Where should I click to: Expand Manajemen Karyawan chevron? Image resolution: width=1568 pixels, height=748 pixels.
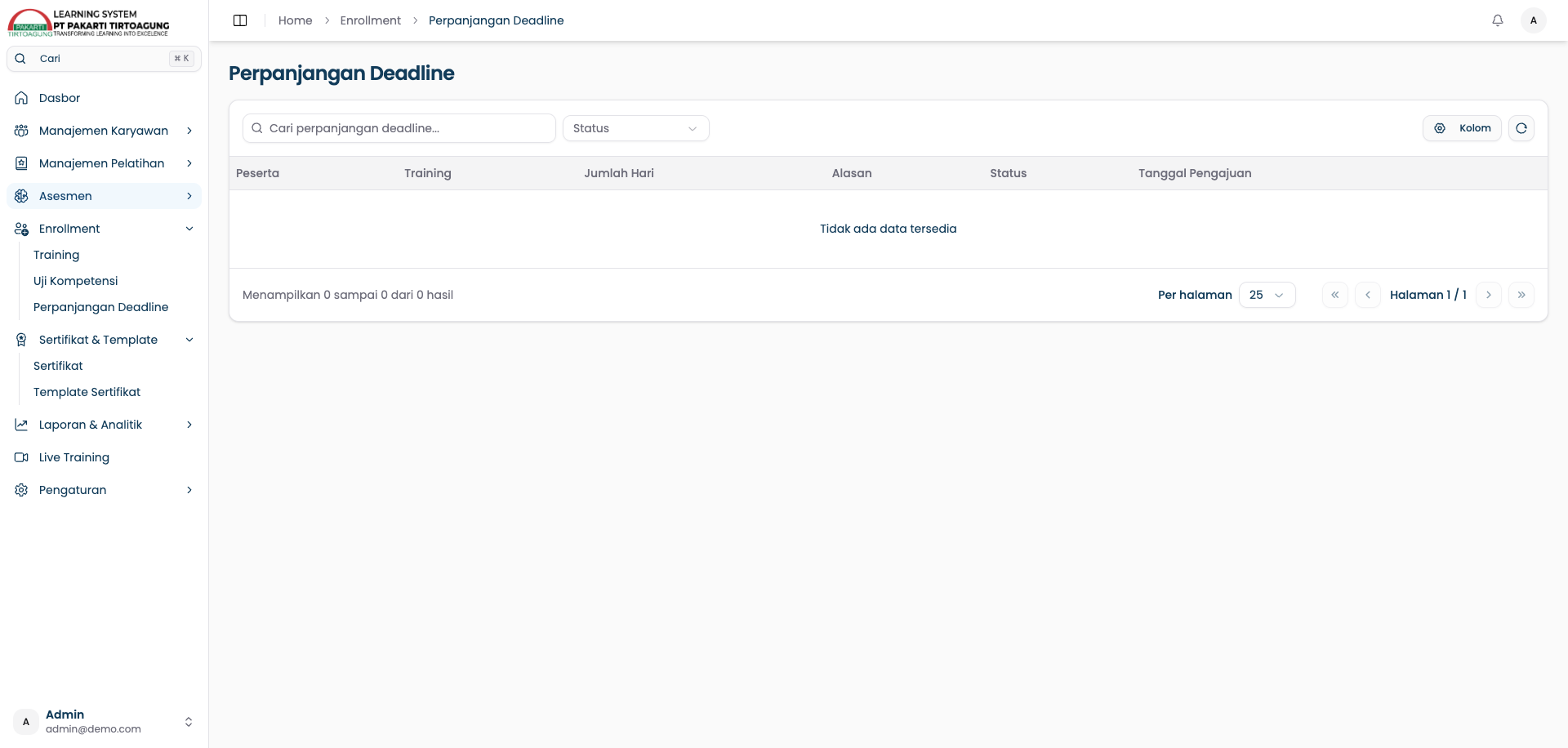click(189, 131)
